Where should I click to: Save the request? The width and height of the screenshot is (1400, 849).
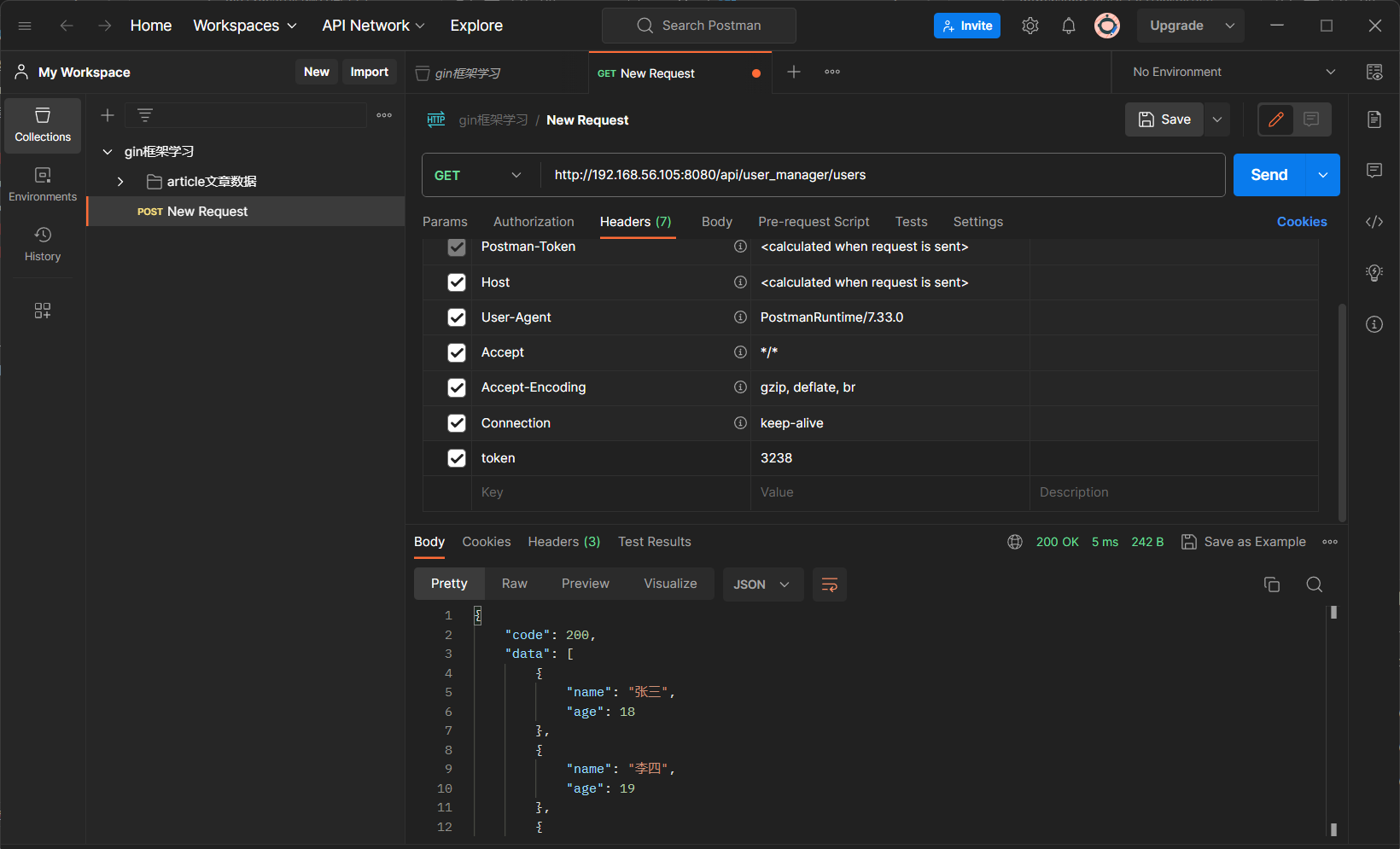(x=1164, y=119)
